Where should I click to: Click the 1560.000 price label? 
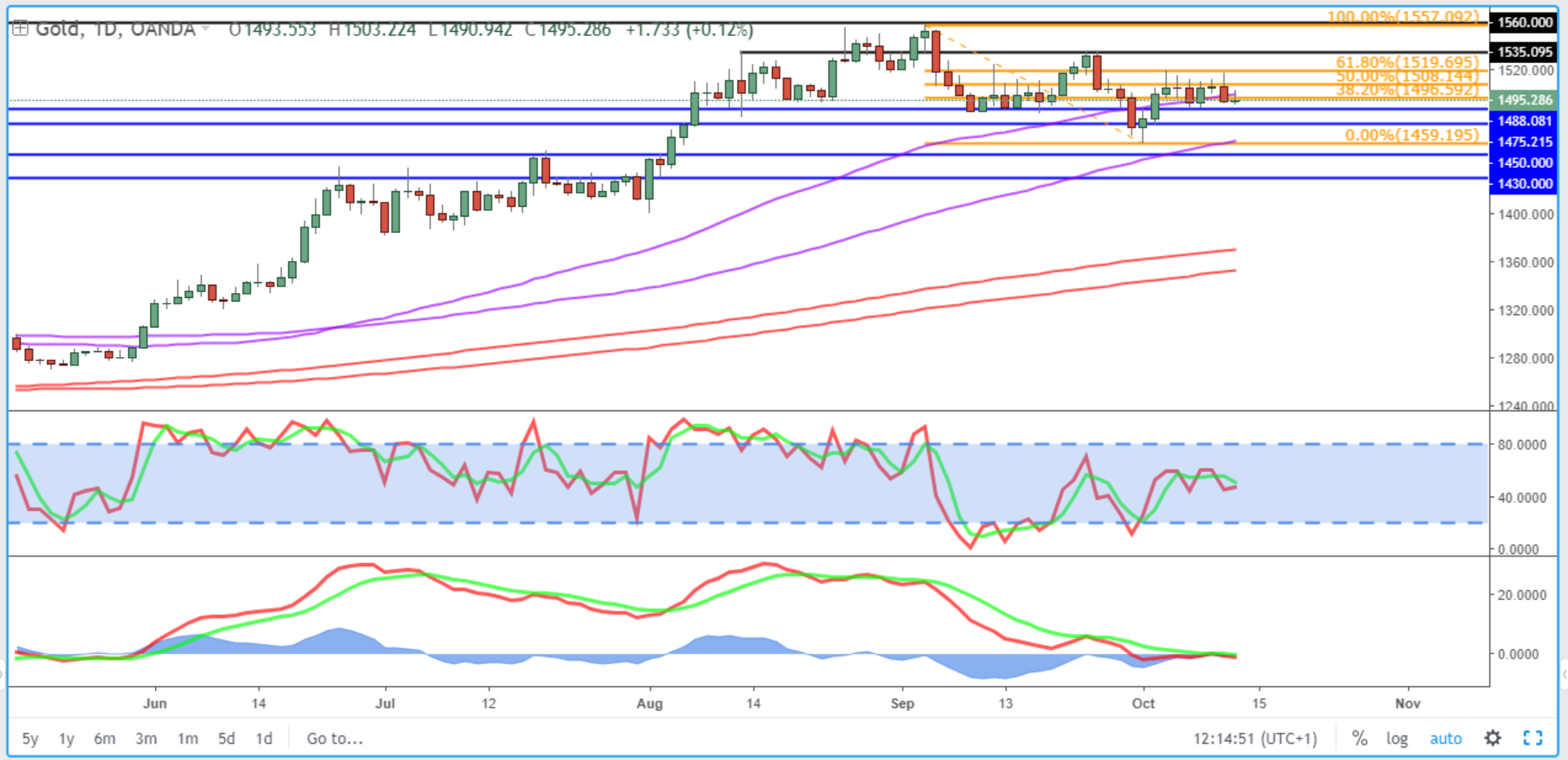(x=1525, y=22)
